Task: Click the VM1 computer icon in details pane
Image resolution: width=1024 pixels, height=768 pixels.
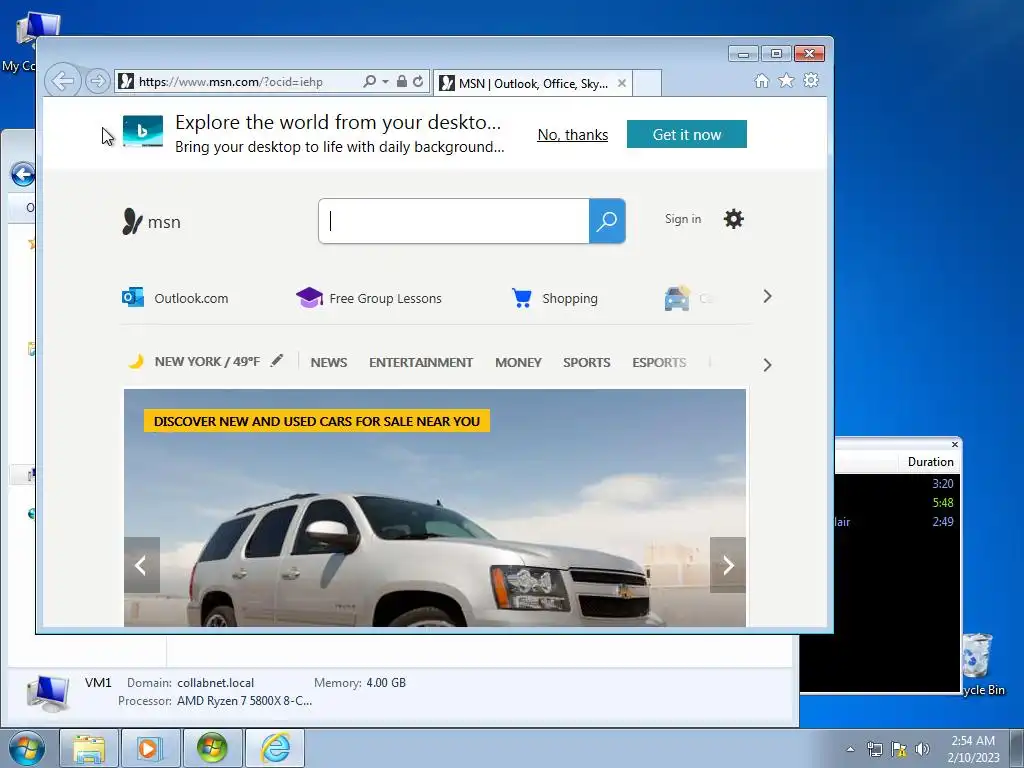Action: click(x=48, y=693)
